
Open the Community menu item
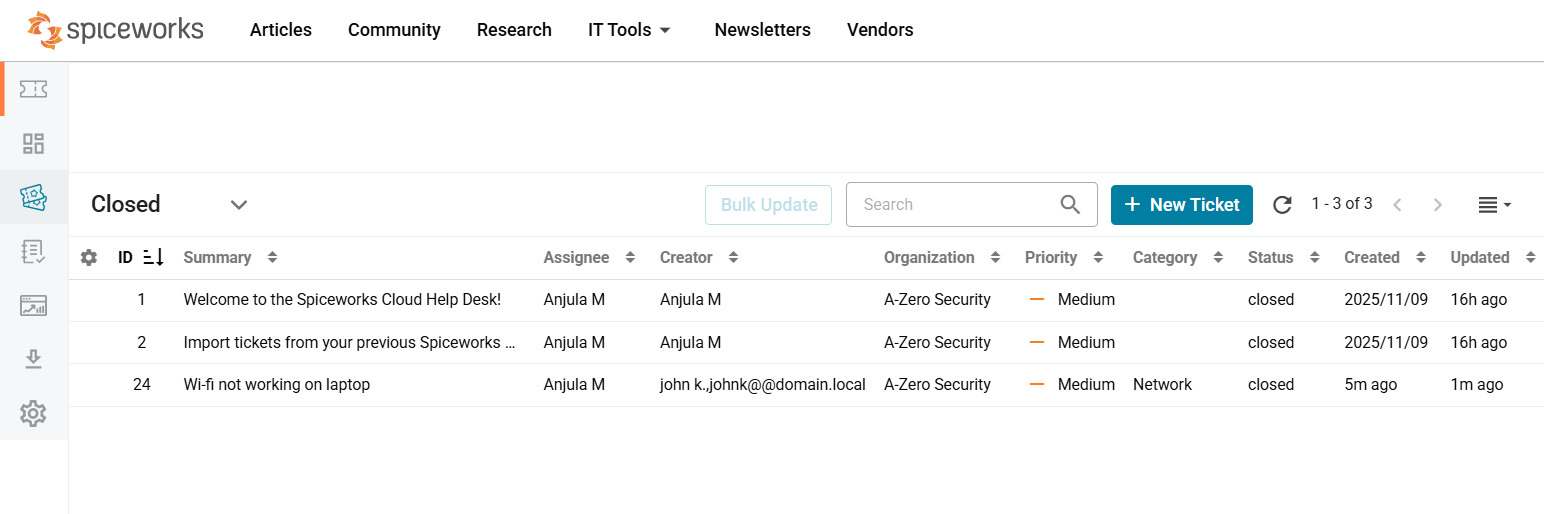point(394,30)
